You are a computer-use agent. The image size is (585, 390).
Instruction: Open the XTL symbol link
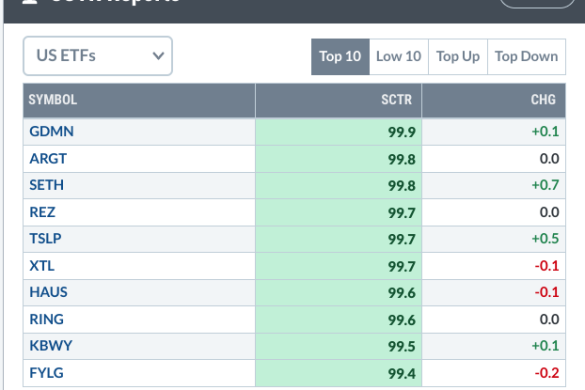pos(42,266)
